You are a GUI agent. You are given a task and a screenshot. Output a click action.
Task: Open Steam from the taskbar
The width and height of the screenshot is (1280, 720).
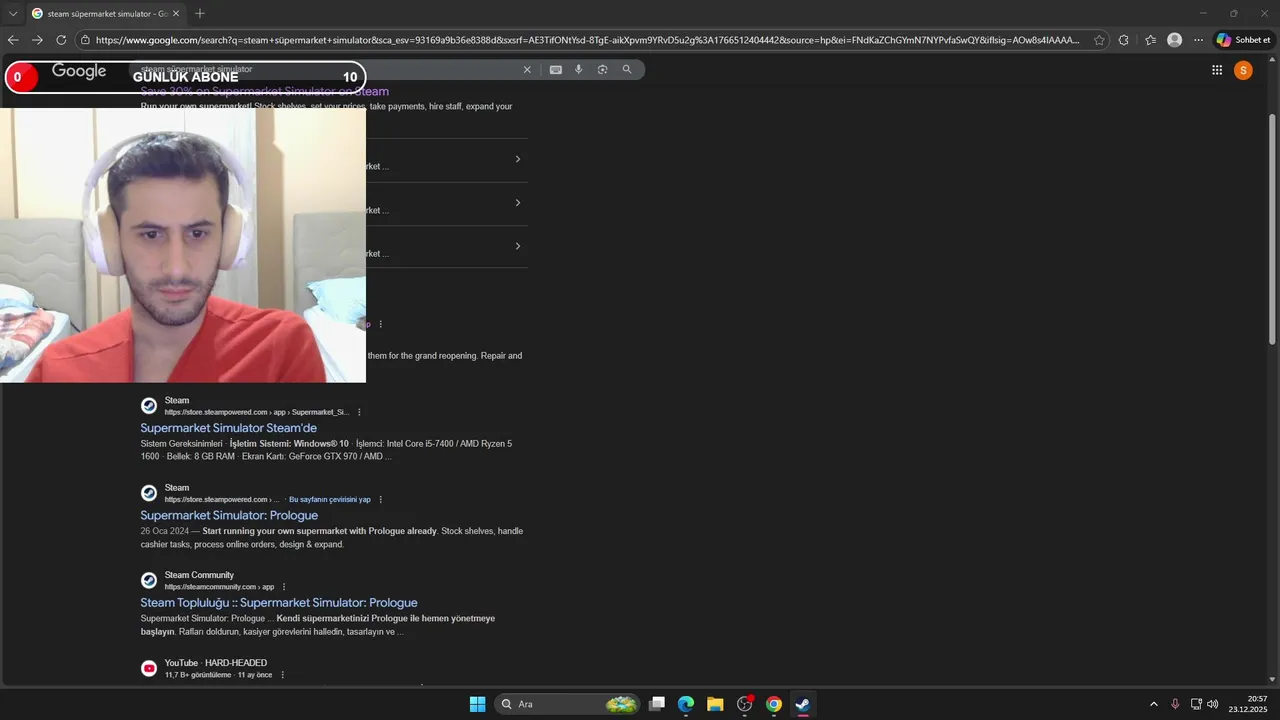(803, 704)
